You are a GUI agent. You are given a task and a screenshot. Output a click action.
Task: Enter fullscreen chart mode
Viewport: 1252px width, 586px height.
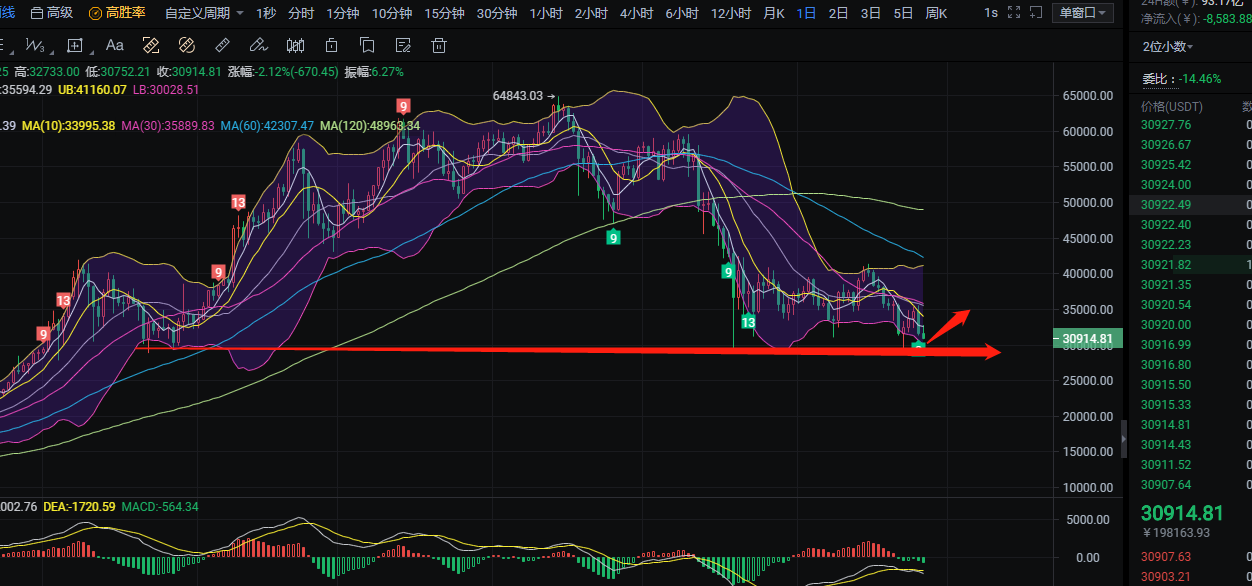(x=1014, y=13)
